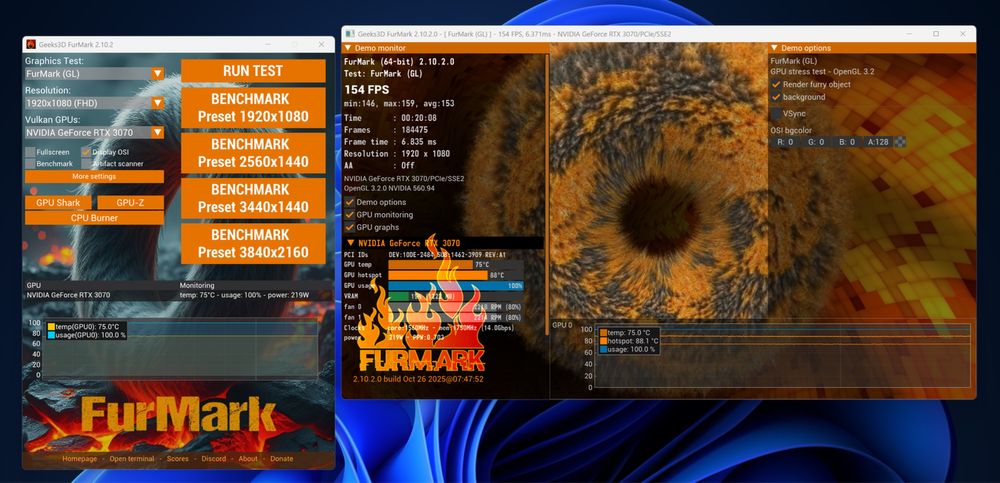The width and height of the screenshot is (1000, 483).
Task: Click the "Frames : 184475" line
Action: tap(384, 130)
